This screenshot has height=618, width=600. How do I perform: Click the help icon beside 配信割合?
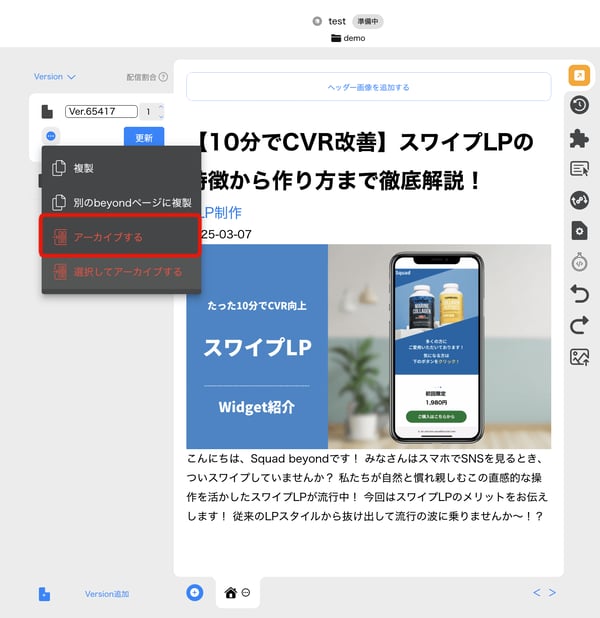coord(163,76)
